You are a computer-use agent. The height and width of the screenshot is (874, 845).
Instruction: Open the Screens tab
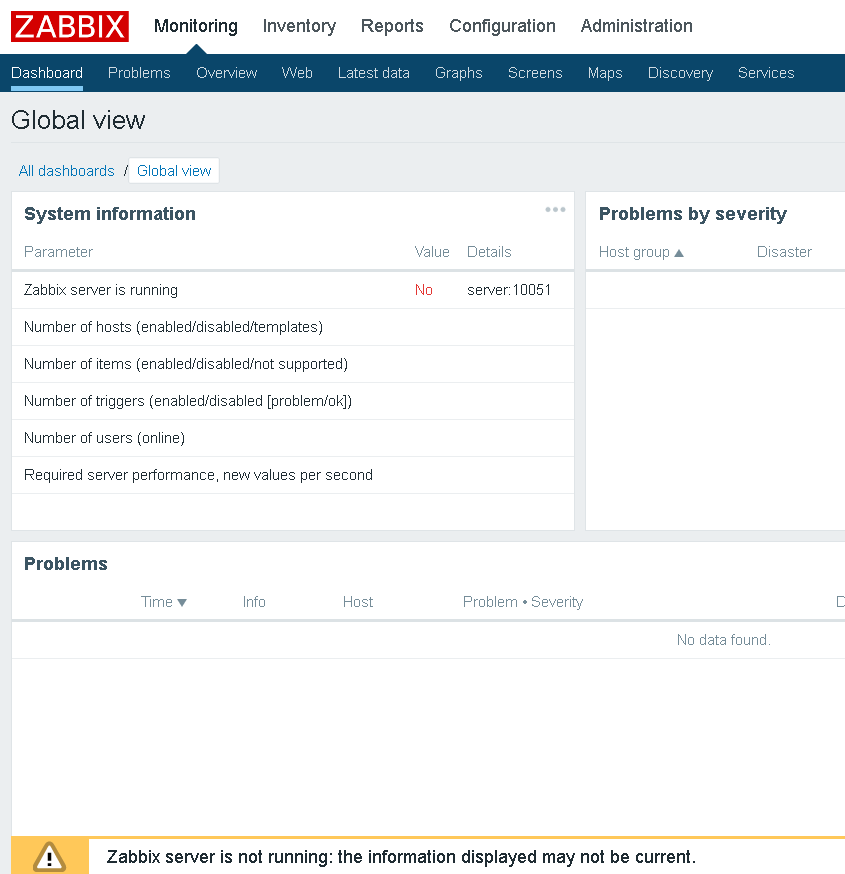535,72
